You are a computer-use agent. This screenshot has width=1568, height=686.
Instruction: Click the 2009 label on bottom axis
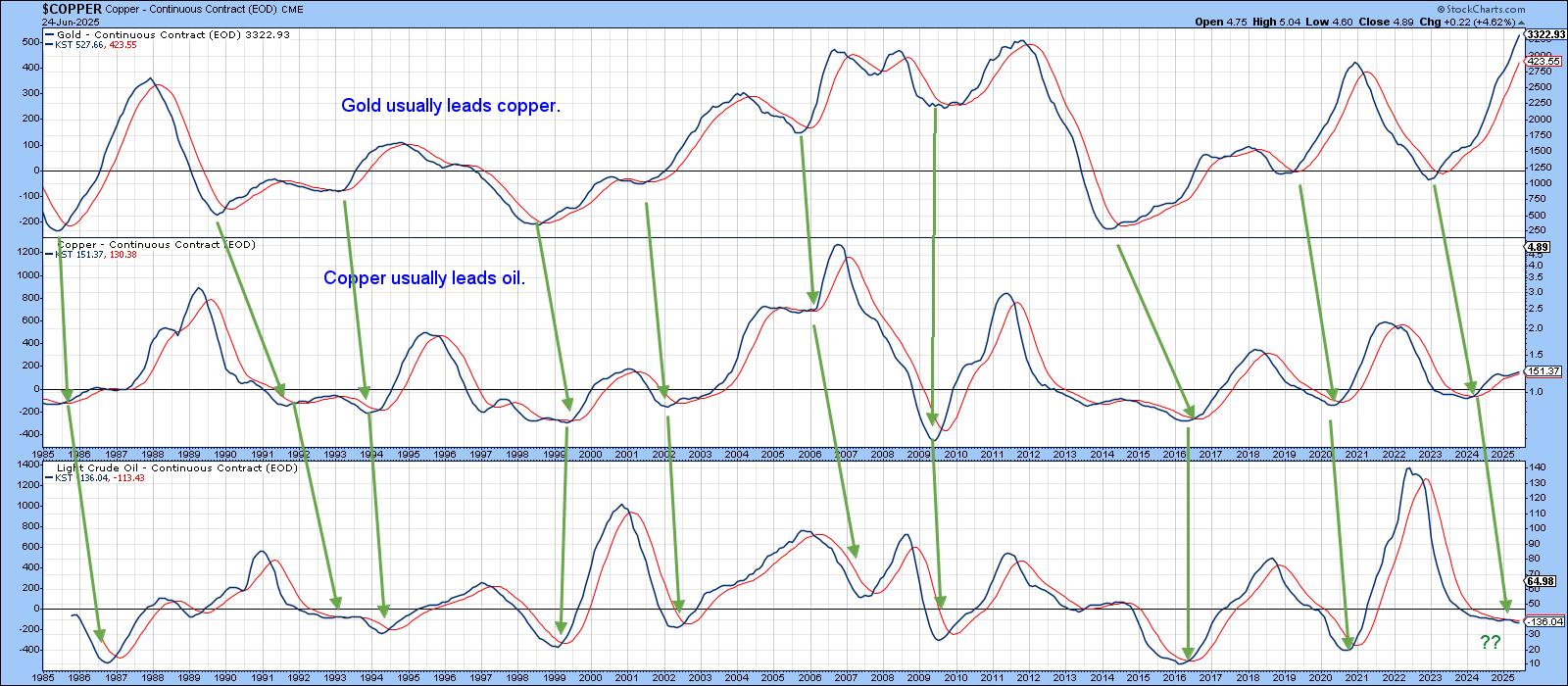pos(918,677)
